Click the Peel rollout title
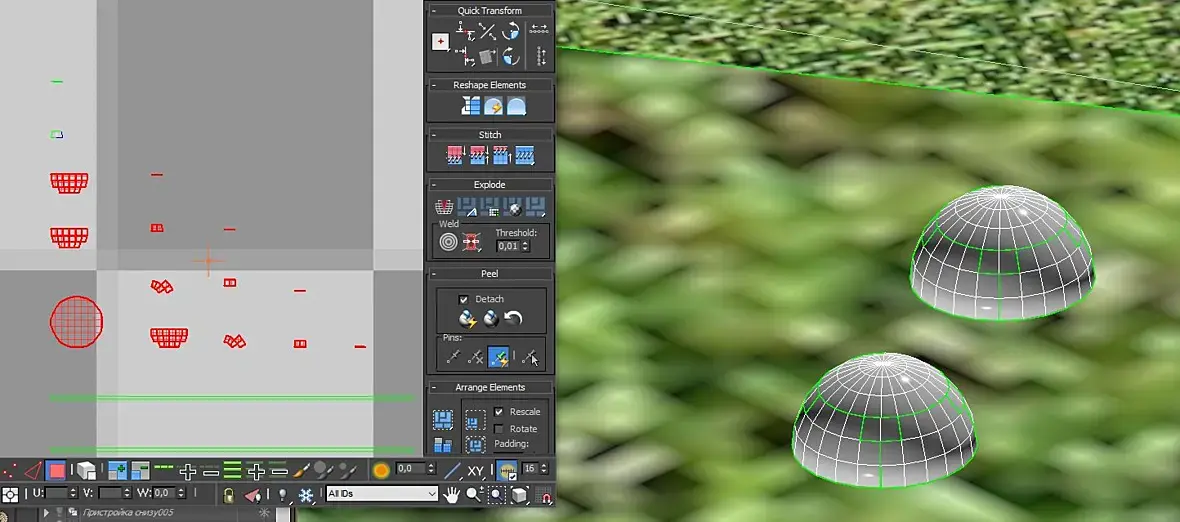 pos(489,274)
